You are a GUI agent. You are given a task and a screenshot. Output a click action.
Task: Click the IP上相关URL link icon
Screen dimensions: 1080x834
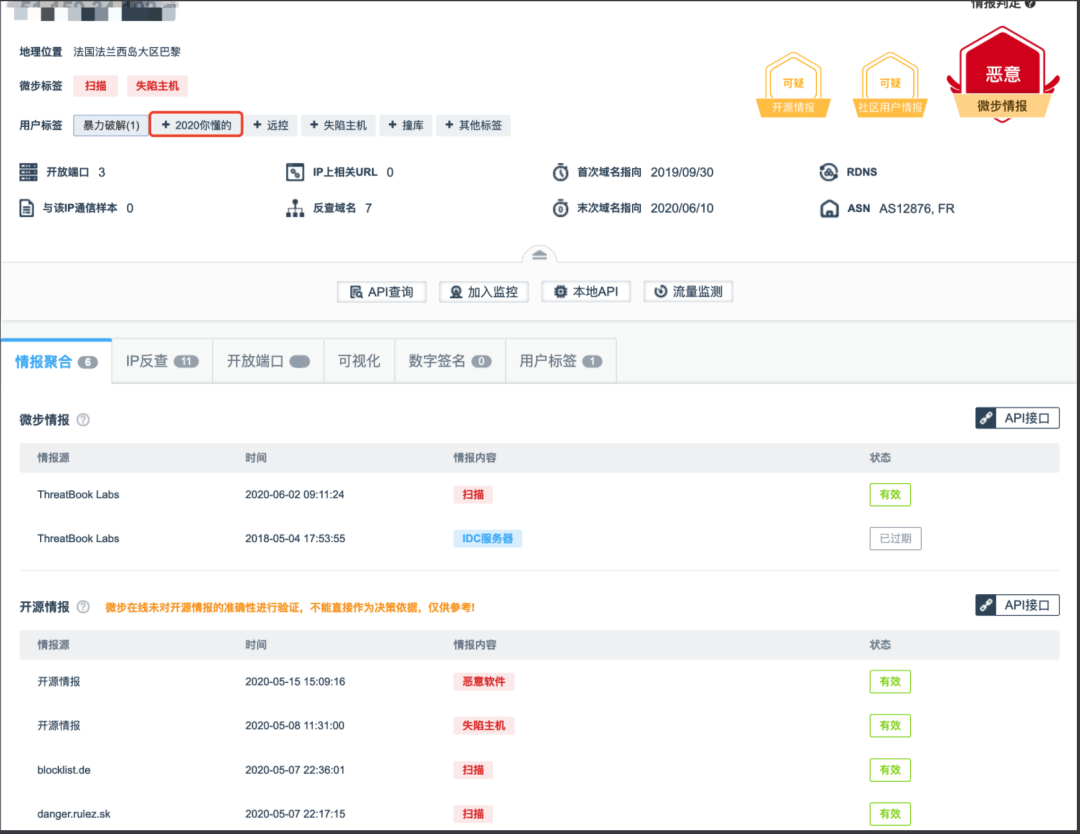pyautogui.click(x=296, y=171)
